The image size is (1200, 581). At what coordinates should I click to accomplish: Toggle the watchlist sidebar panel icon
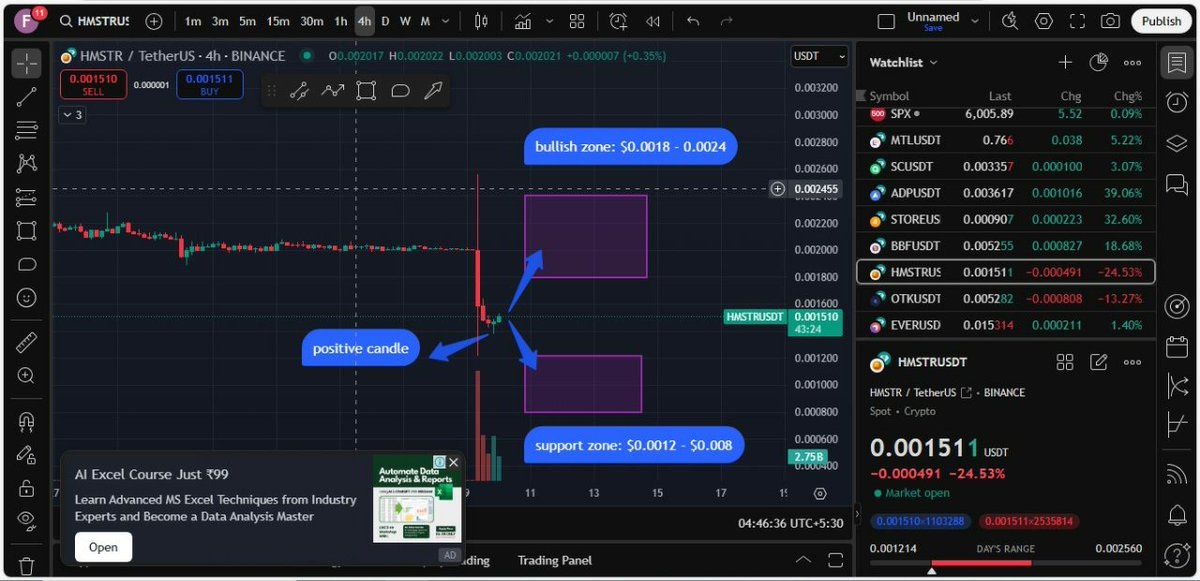(x=1176, y=62)
